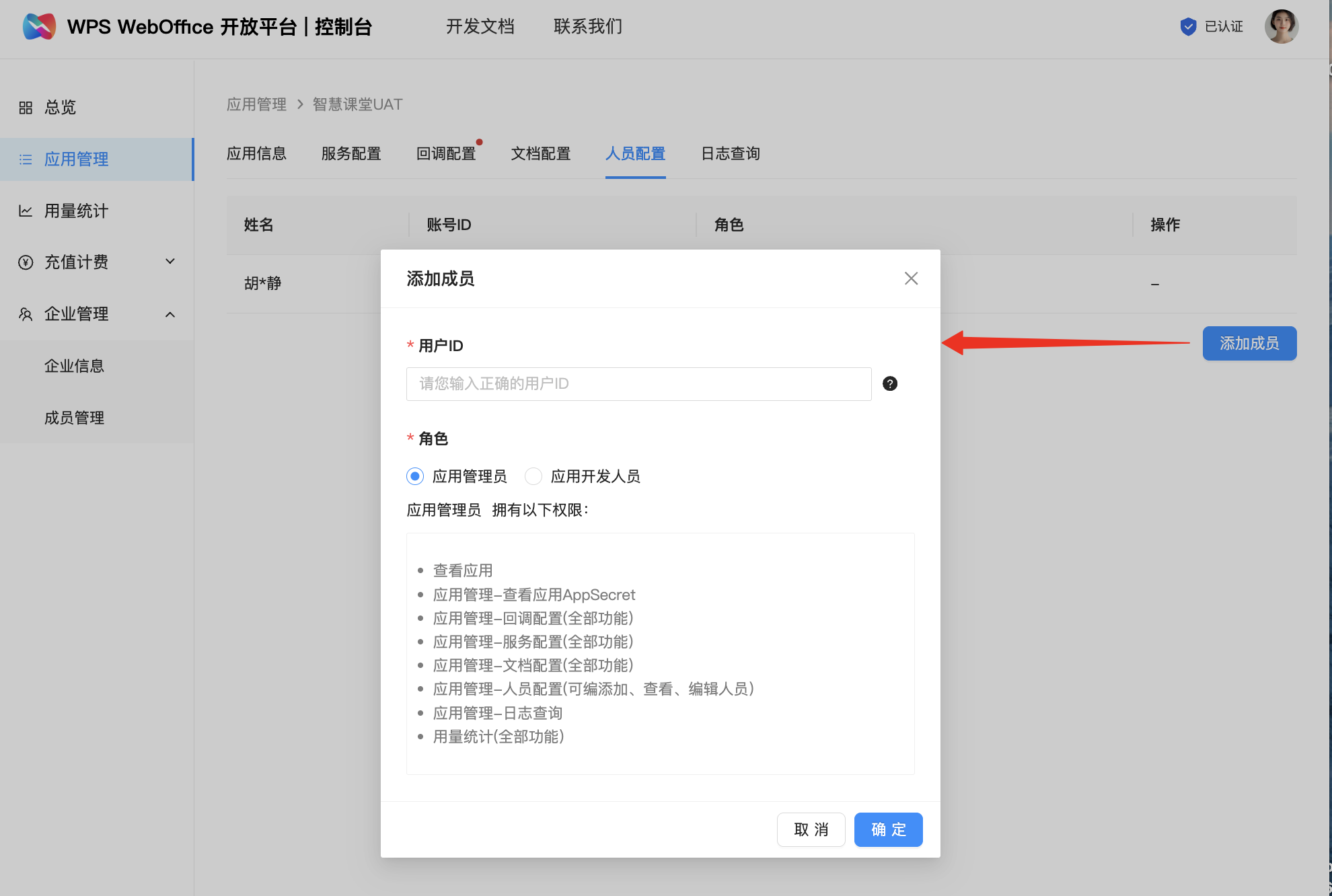Select the 应用开发人员 radio option

coord(533,476)
